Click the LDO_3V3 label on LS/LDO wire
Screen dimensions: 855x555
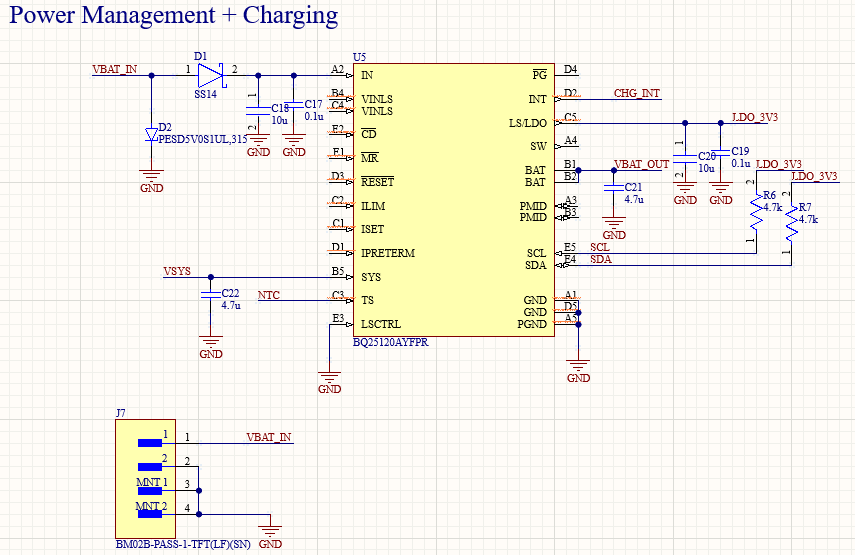(755, 117)
